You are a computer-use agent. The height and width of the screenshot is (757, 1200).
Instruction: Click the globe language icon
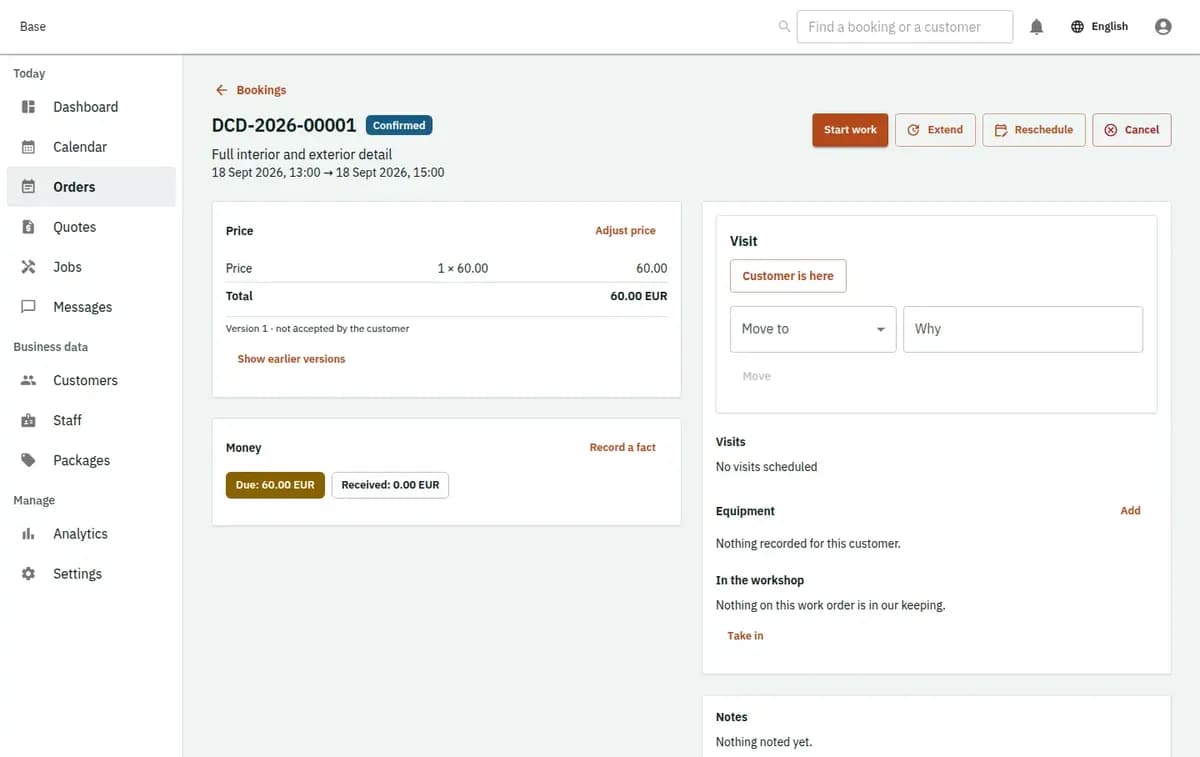coord(1077,27)
